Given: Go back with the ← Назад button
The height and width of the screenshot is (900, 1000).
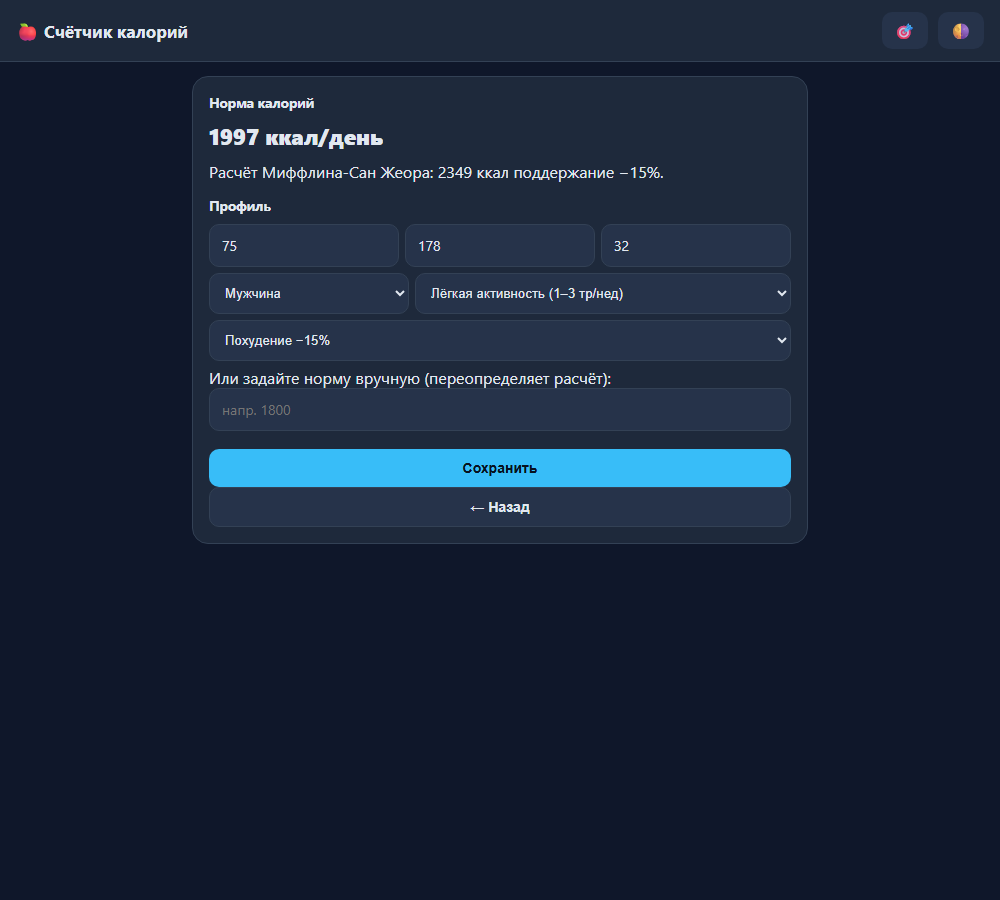Looking at the screenshot, I should pyautogui.click(x=500, y=508).
